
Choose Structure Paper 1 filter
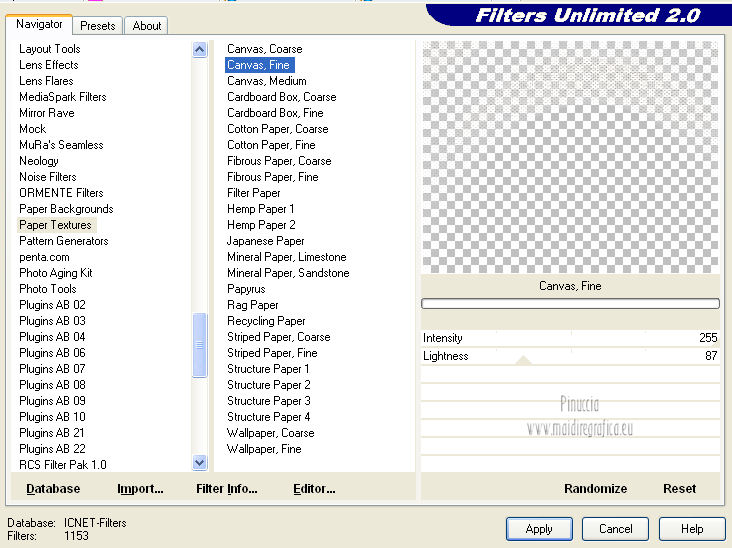[x=268, y=369]
